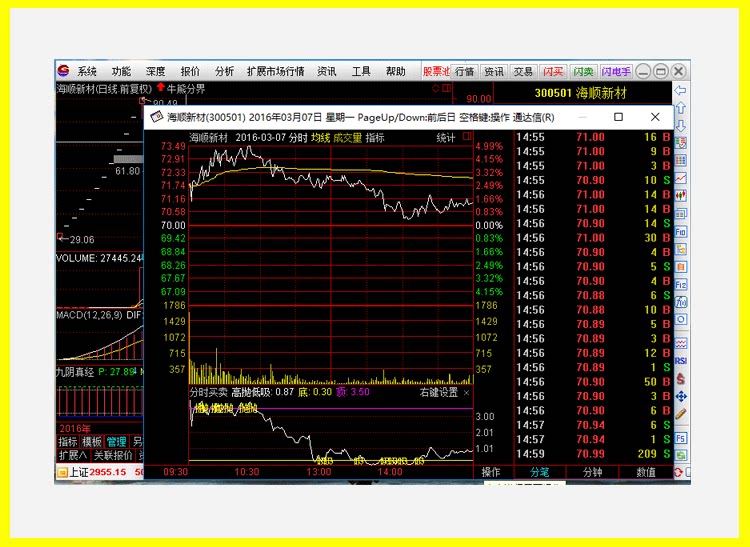Viewport: 750px width, 547px height.
Task: Open the colored grid table icon in sidebar
Action: click(x=681, y=160)
